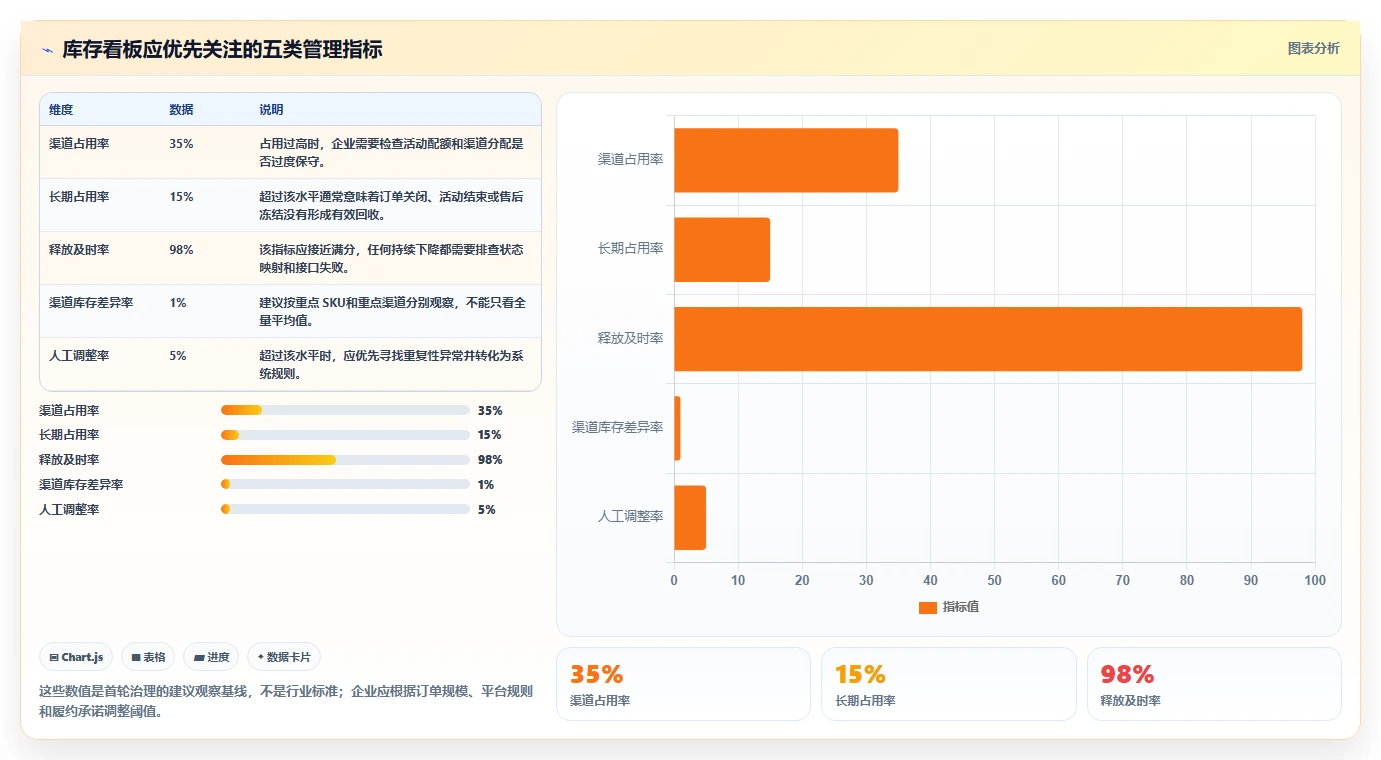Click the 人工调整率 bar in the chart
Viewport: 1381px width, 760px height.
coord(690,517)
